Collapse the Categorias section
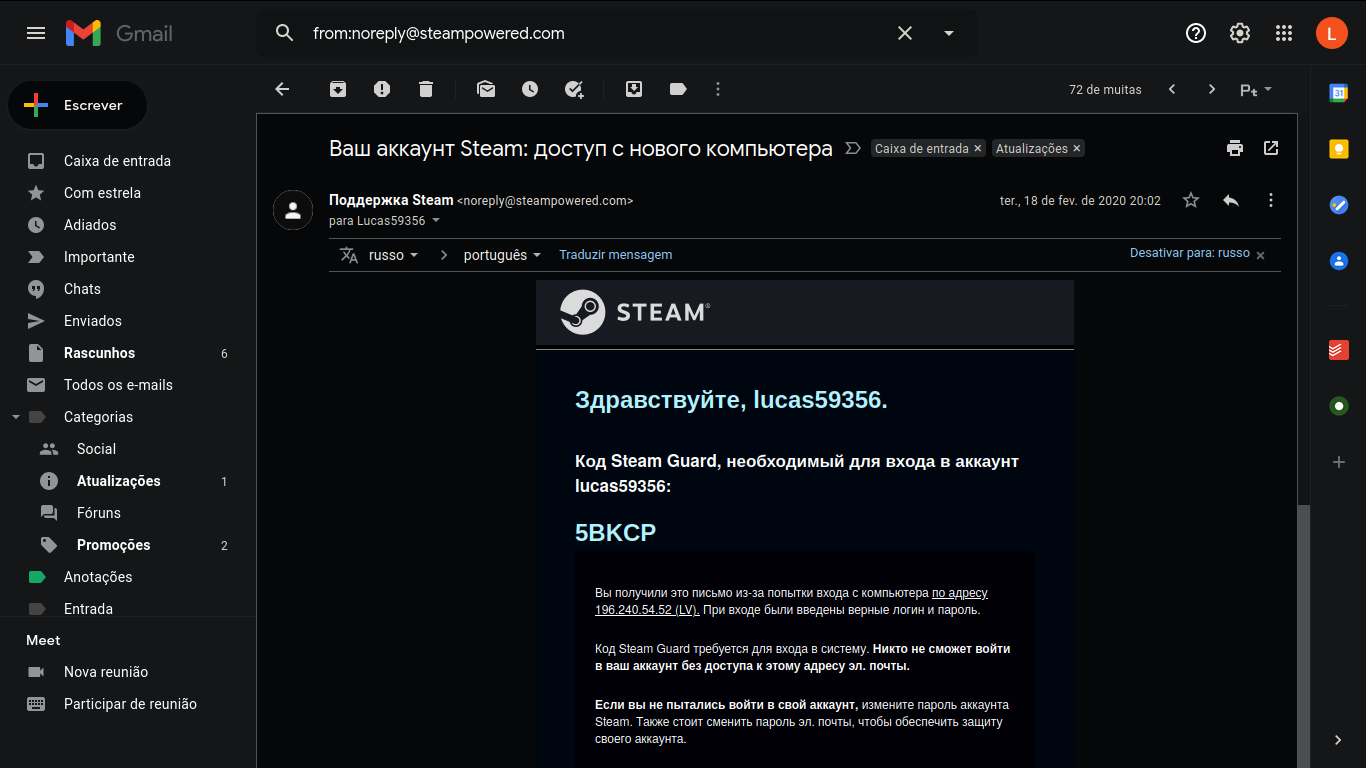The width and height of the screenshot is (1366, 768). pos(16,417)
